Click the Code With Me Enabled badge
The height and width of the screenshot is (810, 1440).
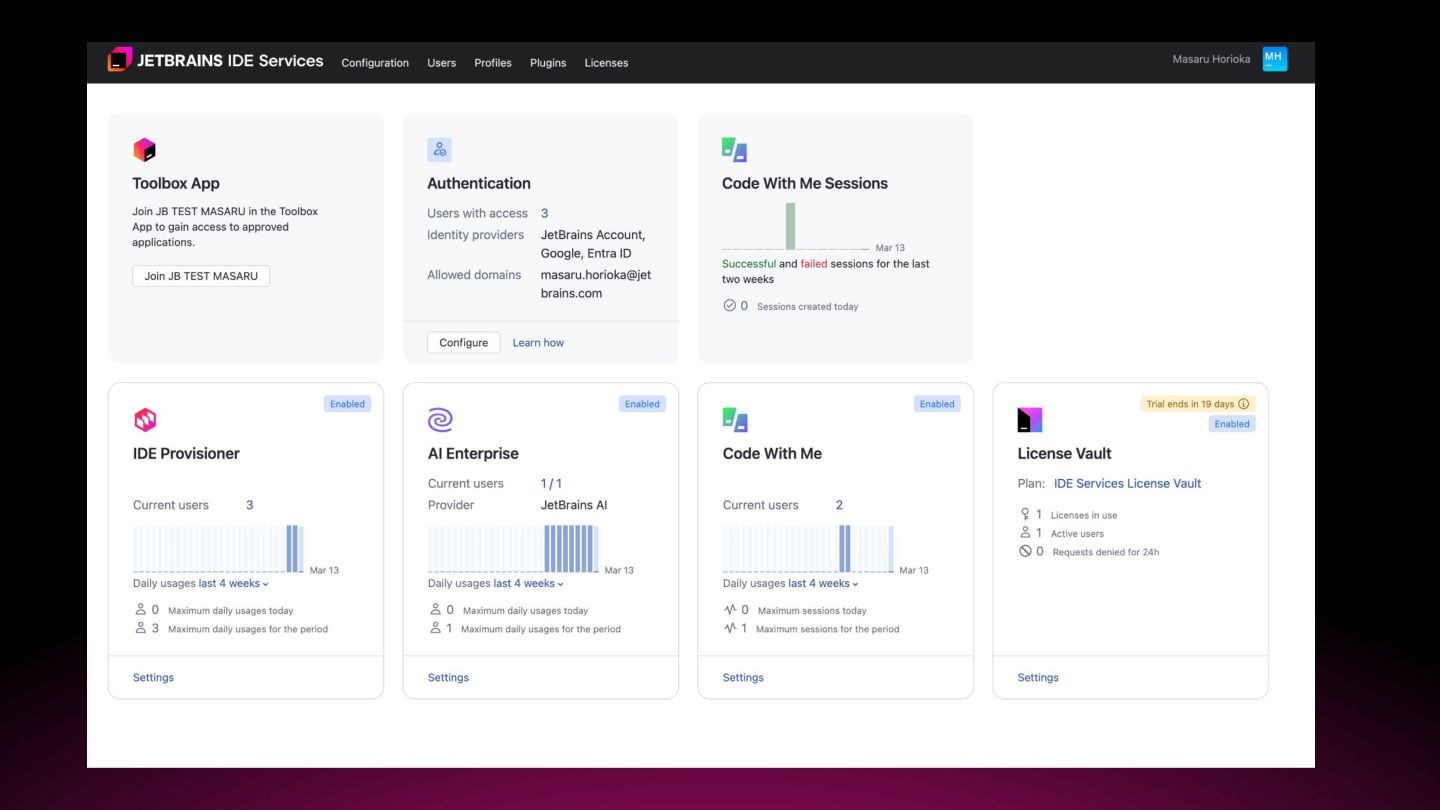tap(937, 404)
